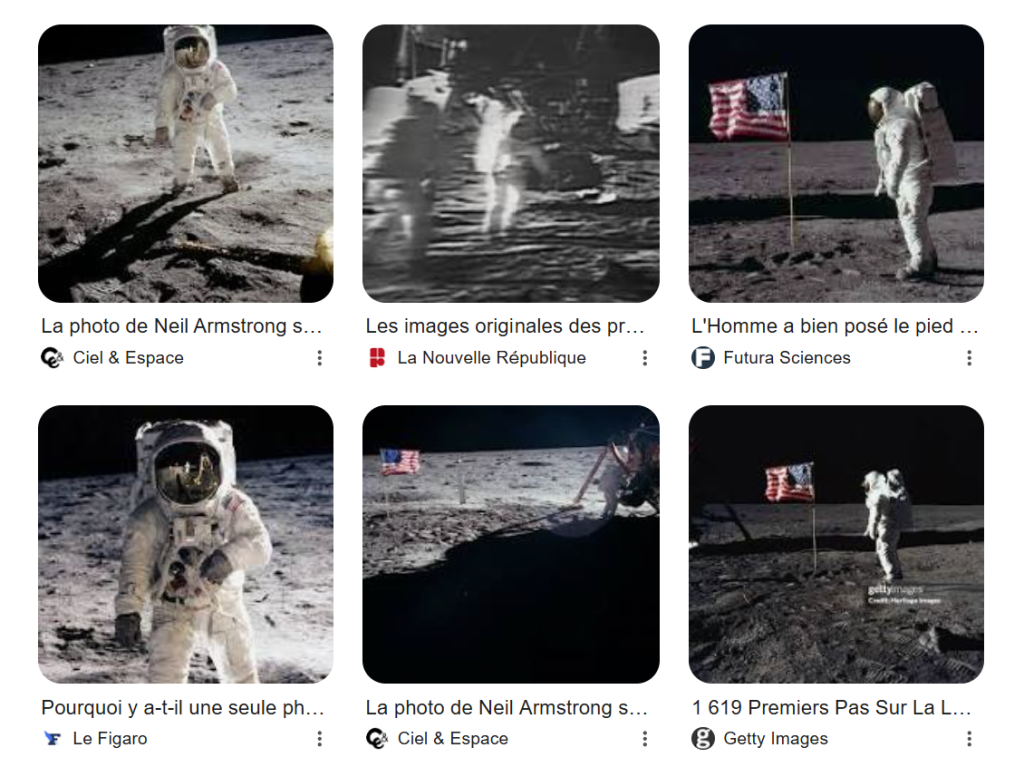Click the Le Figaro source name

[x=110, y=738]
